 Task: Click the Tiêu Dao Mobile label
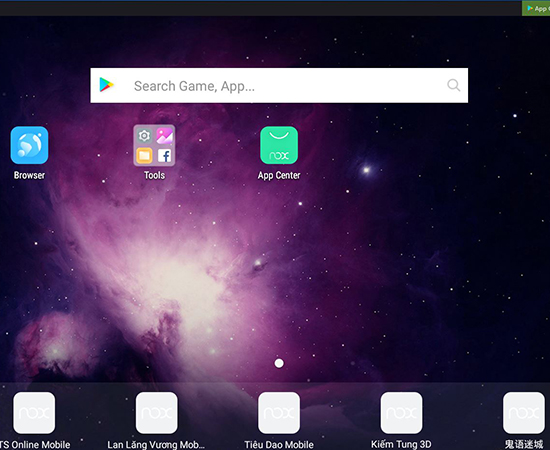tap(279, 444)
